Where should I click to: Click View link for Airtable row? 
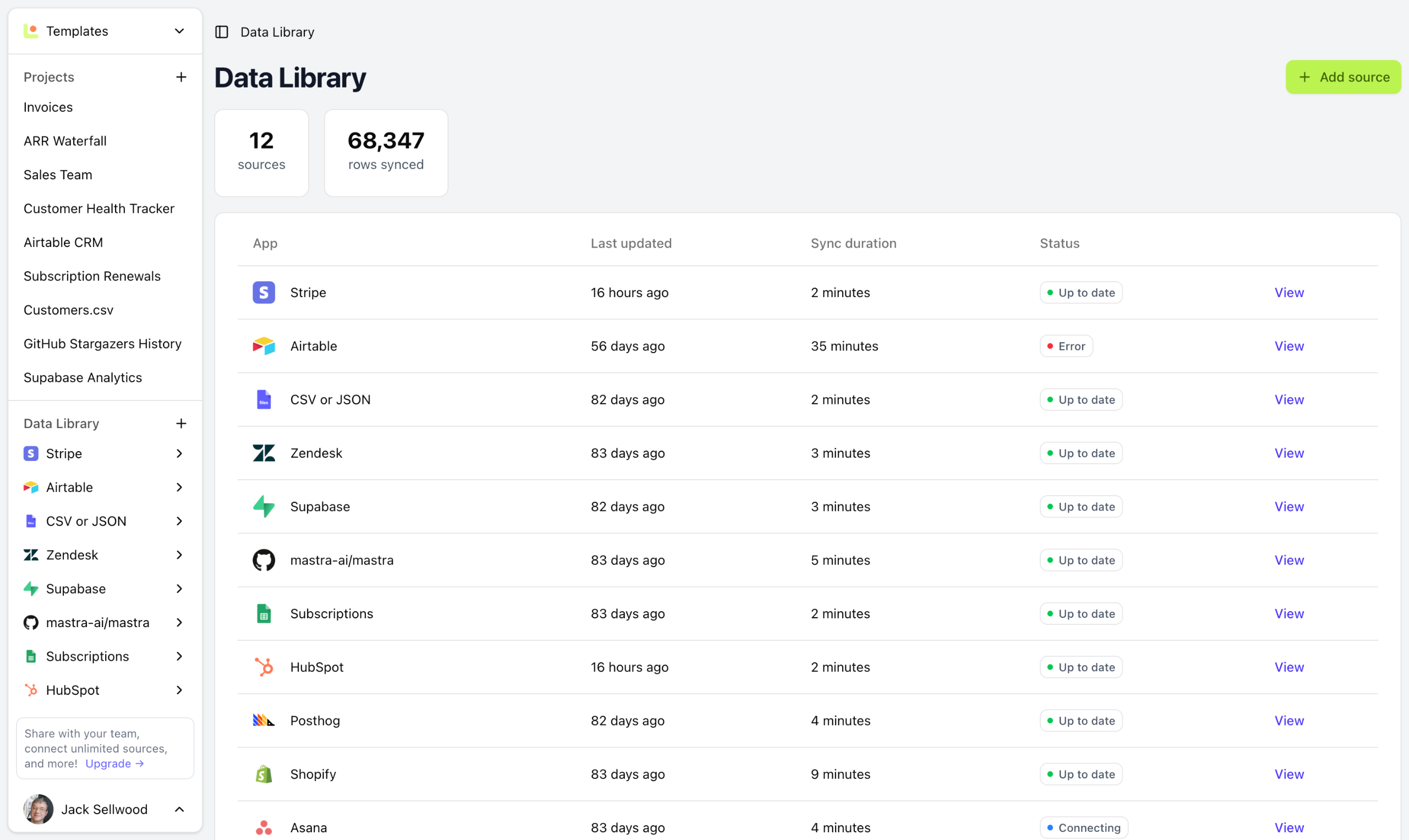pos(1288,346)
